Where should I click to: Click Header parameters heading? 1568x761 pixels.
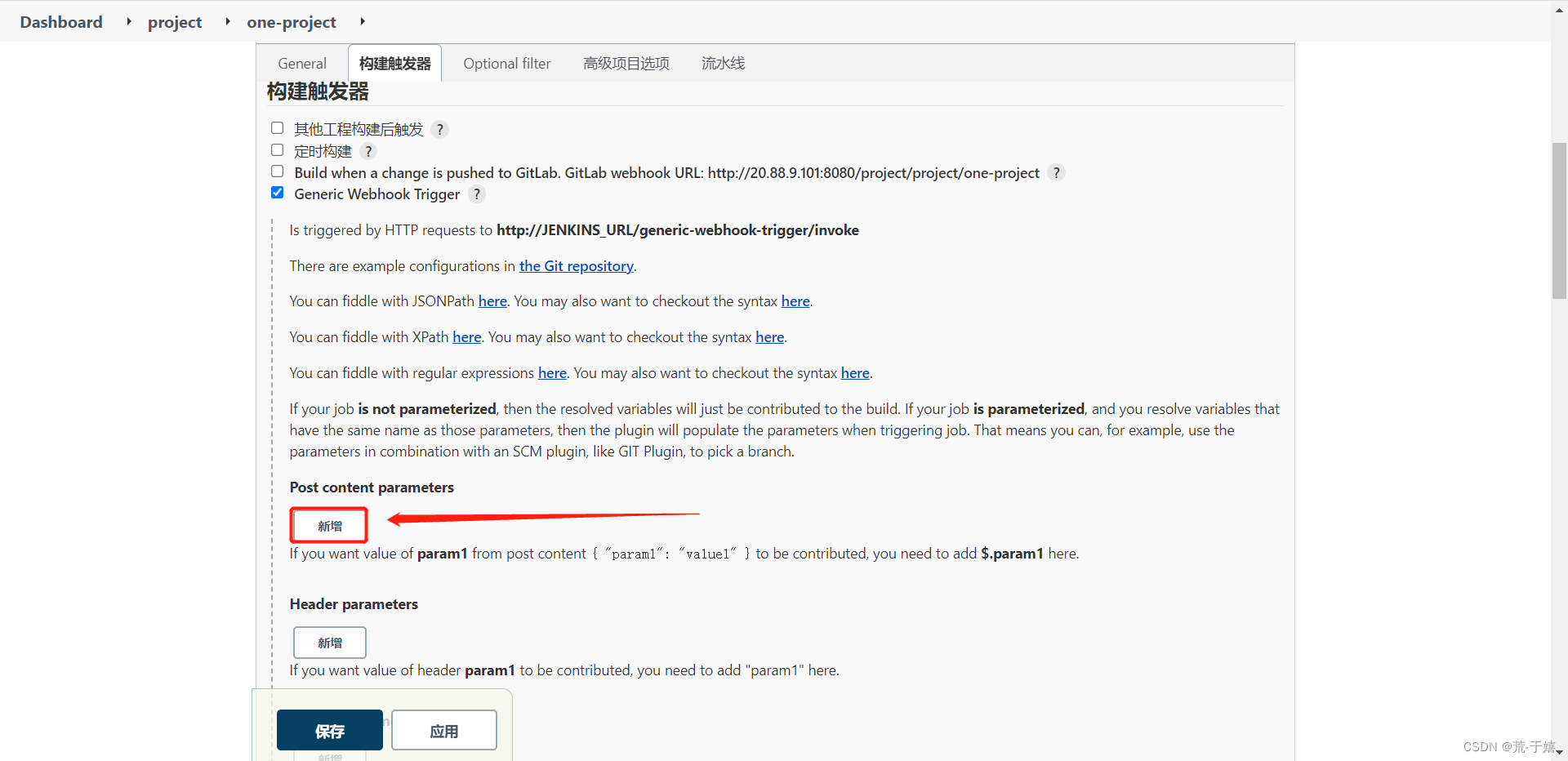coord(354,604)
